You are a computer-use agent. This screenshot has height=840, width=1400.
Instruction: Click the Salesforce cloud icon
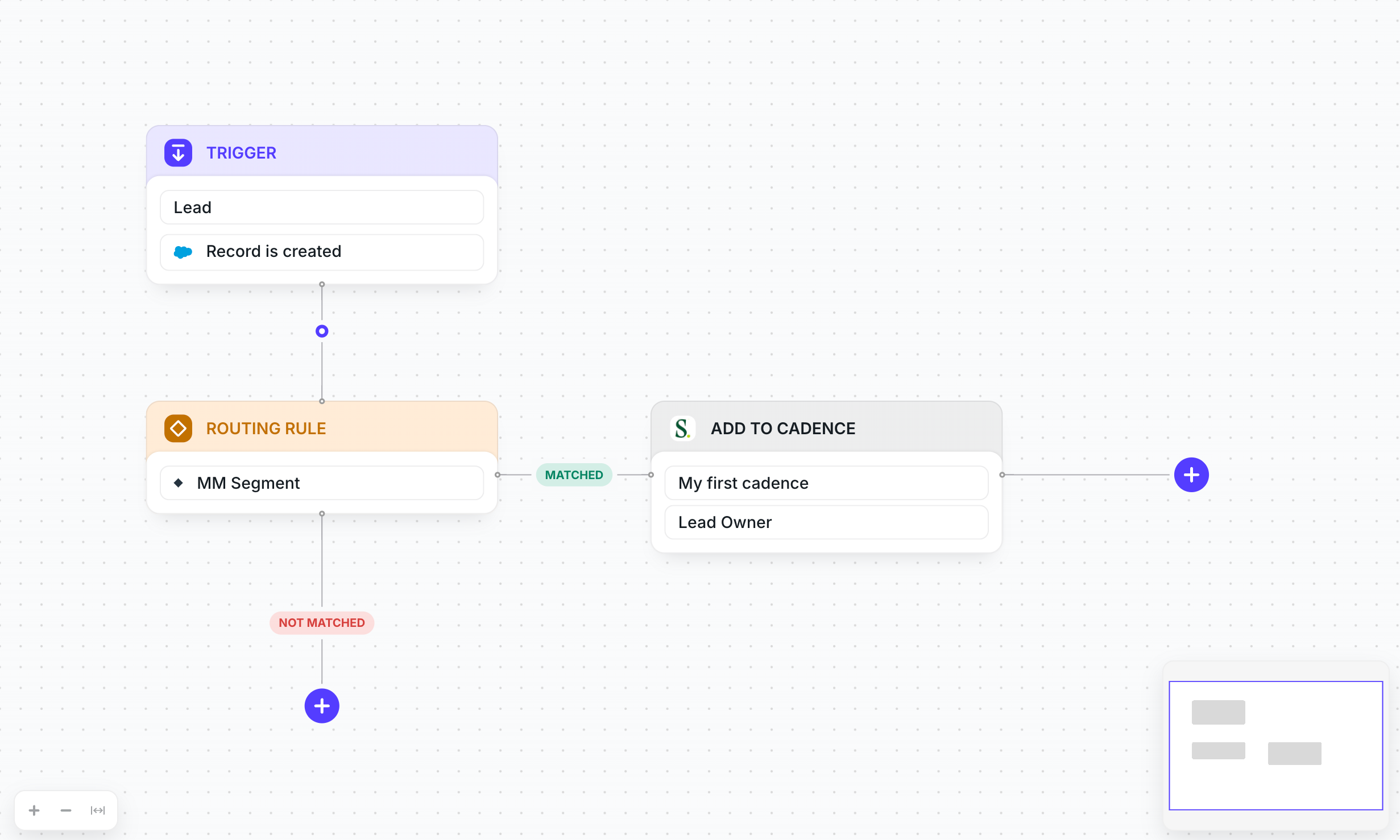(x=183, y=252)
